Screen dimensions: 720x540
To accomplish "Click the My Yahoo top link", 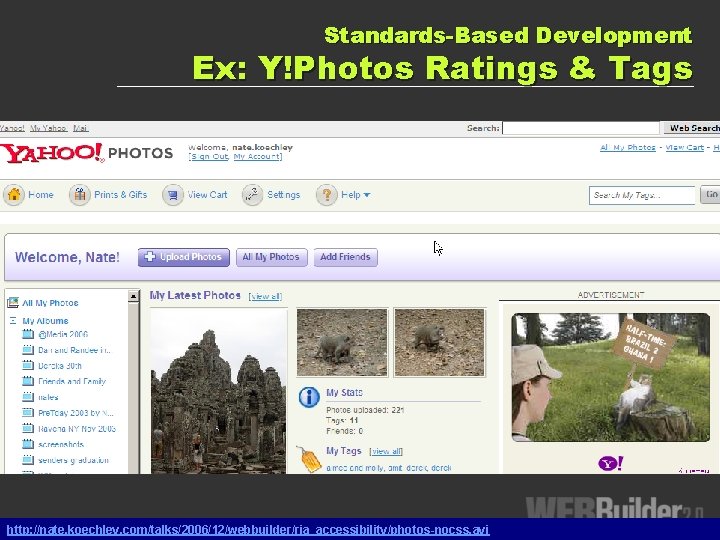I will [48, 128].
